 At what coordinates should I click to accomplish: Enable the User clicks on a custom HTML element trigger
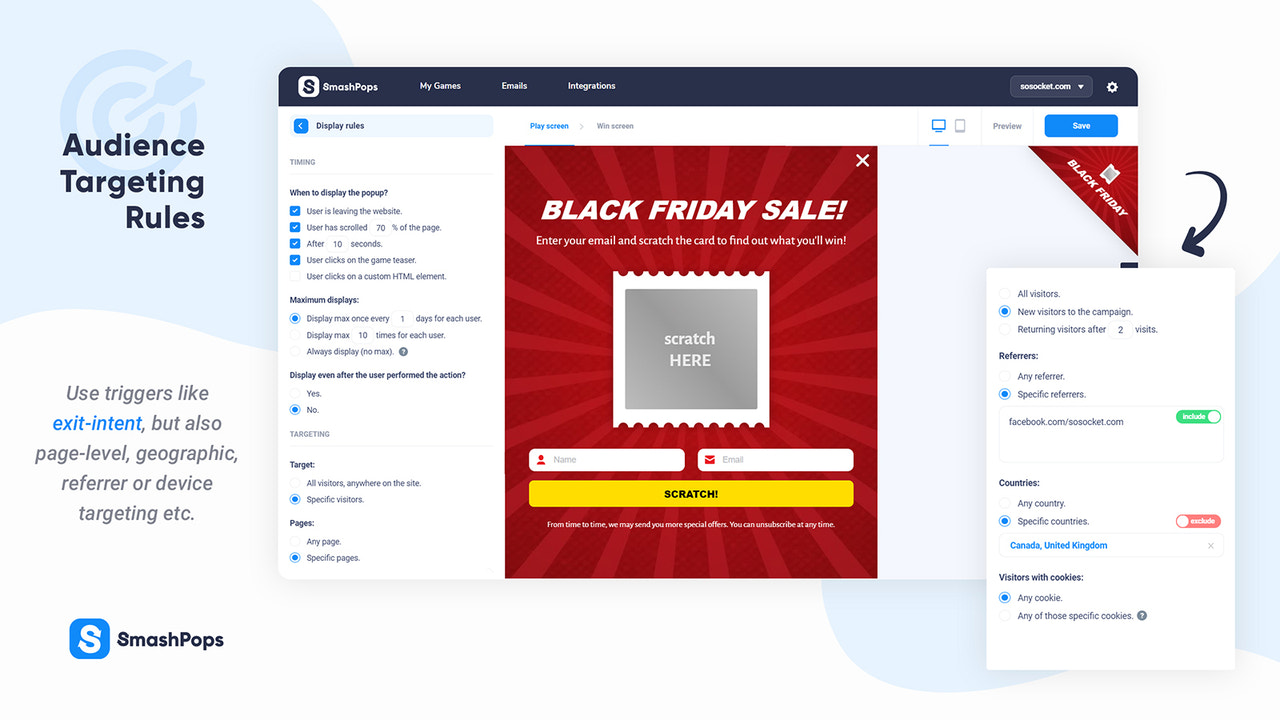click(295, 276)
